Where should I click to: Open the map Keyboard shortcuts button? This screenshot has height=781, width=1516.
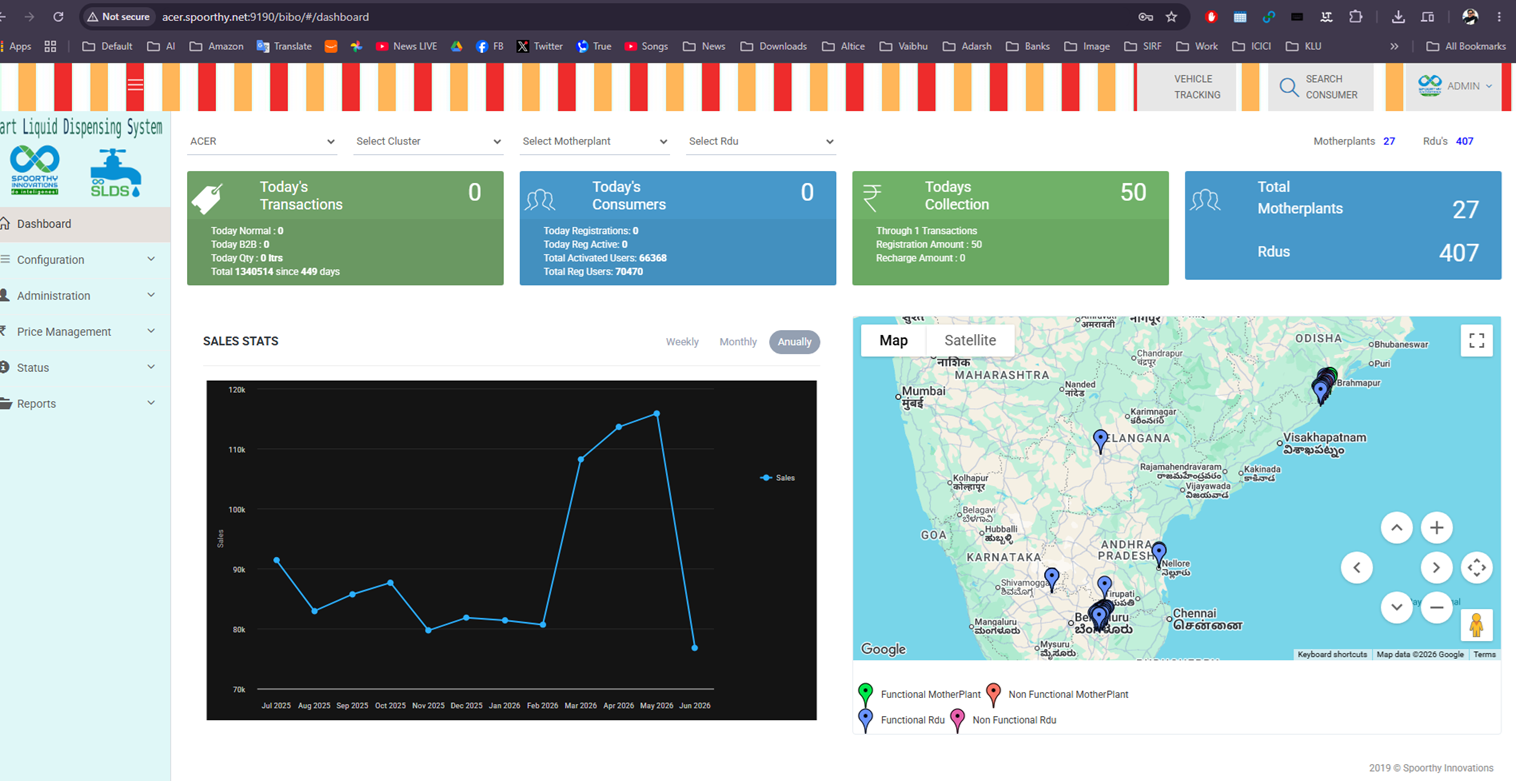point(1332,654)
